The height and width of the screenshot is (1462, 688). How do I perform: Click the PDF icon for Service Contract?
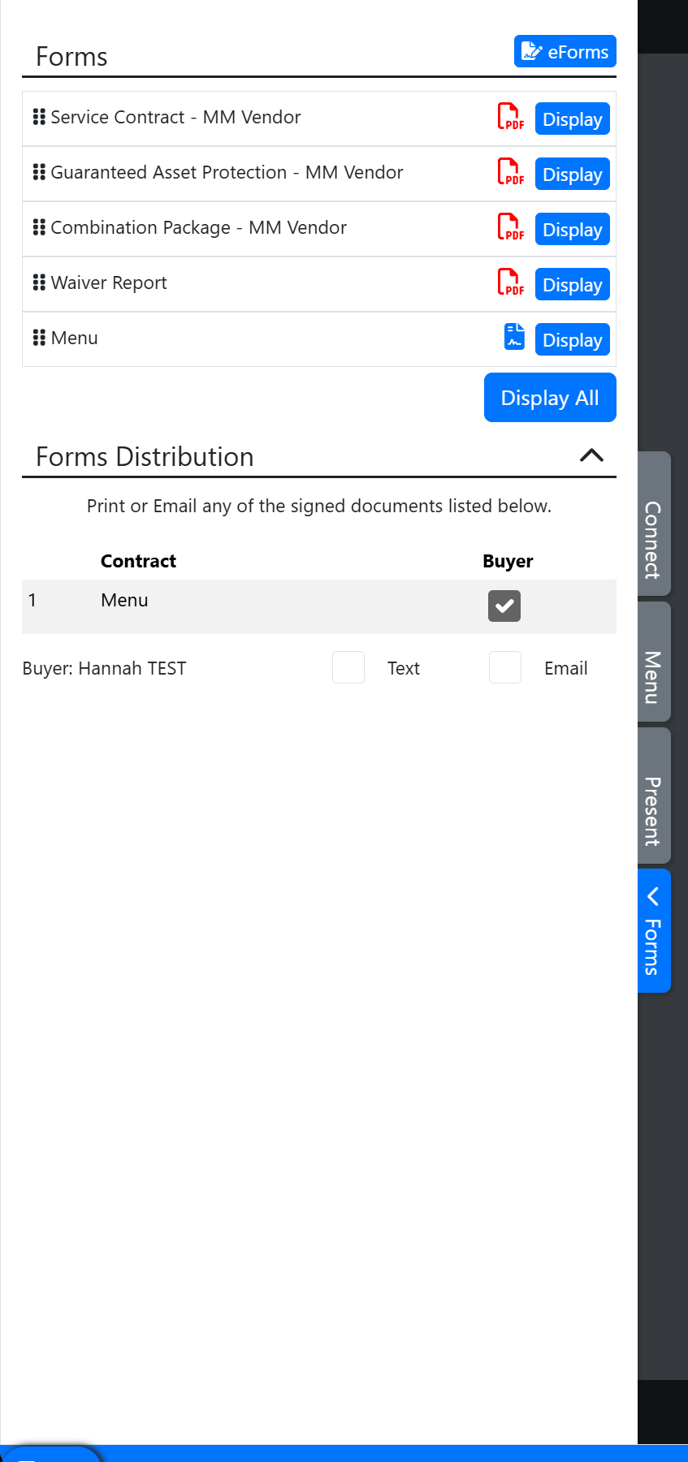pyautogui.click(x=510, y=118)
